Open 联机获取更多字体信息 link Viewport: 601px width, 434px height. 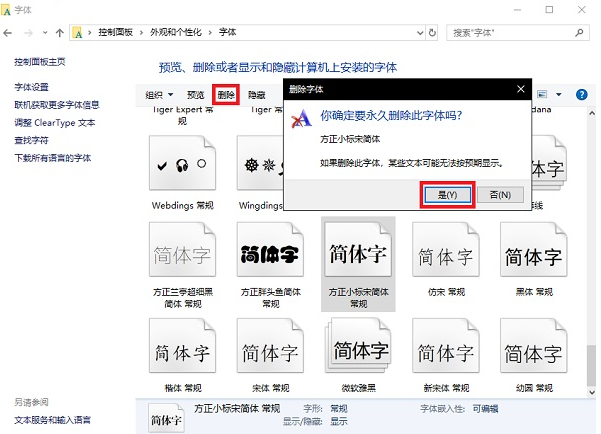[57, 105]
